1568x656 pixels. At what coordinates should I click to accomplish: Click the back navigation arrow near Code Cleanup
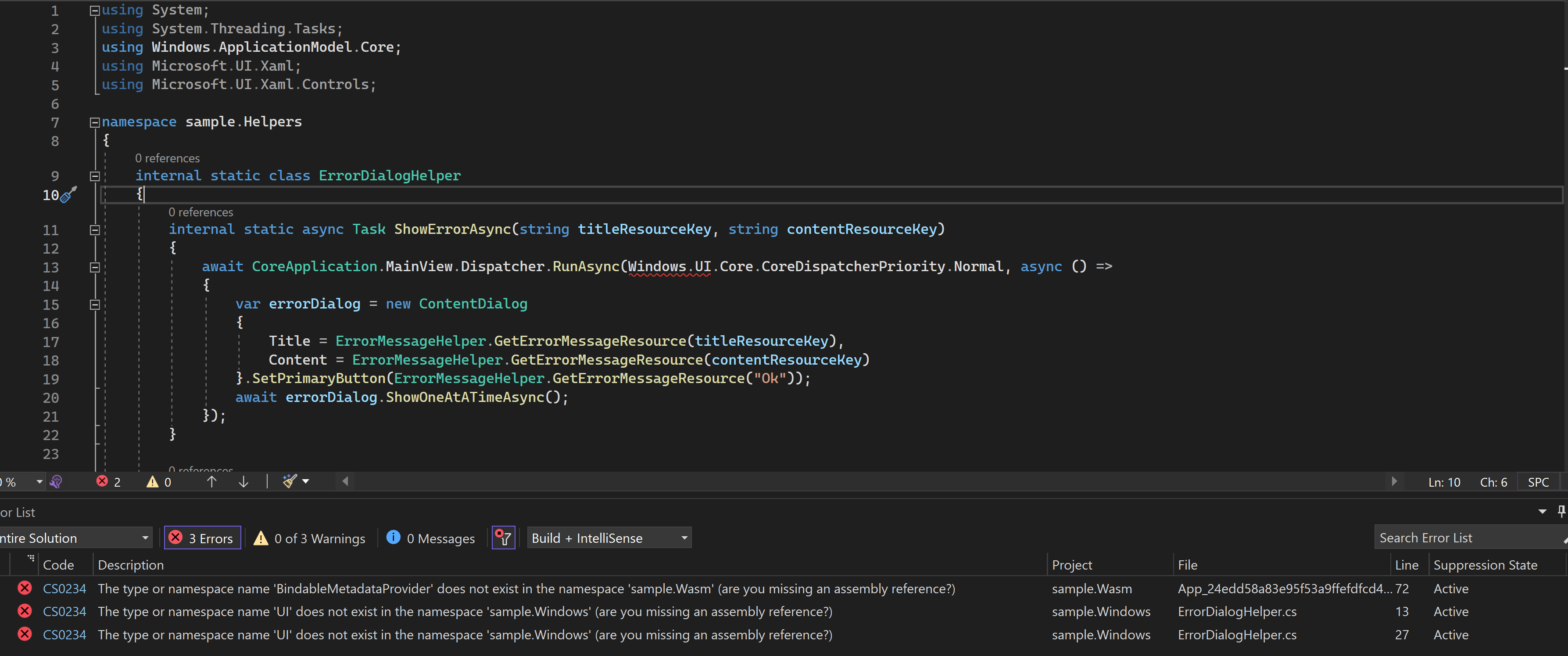[x=344, y=481]
